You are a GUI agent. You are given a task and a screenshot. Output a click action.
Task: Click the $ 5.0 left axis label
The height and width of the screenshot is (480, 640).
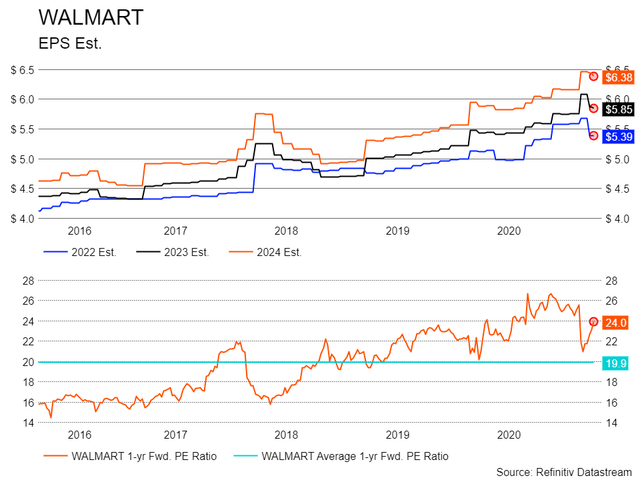[22, 159]
